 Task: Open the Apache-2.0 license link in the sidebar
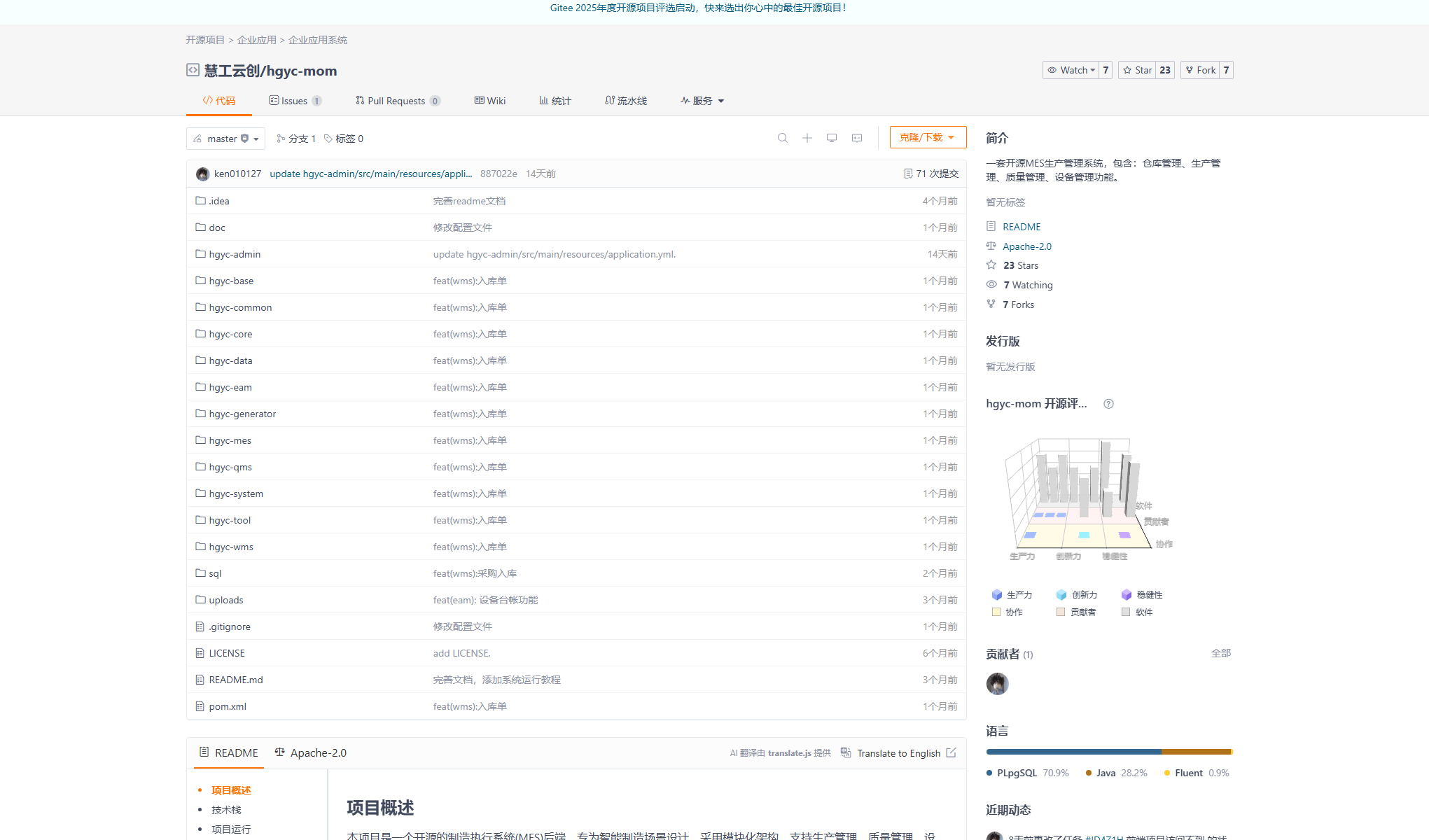(x=1026, y=246)
